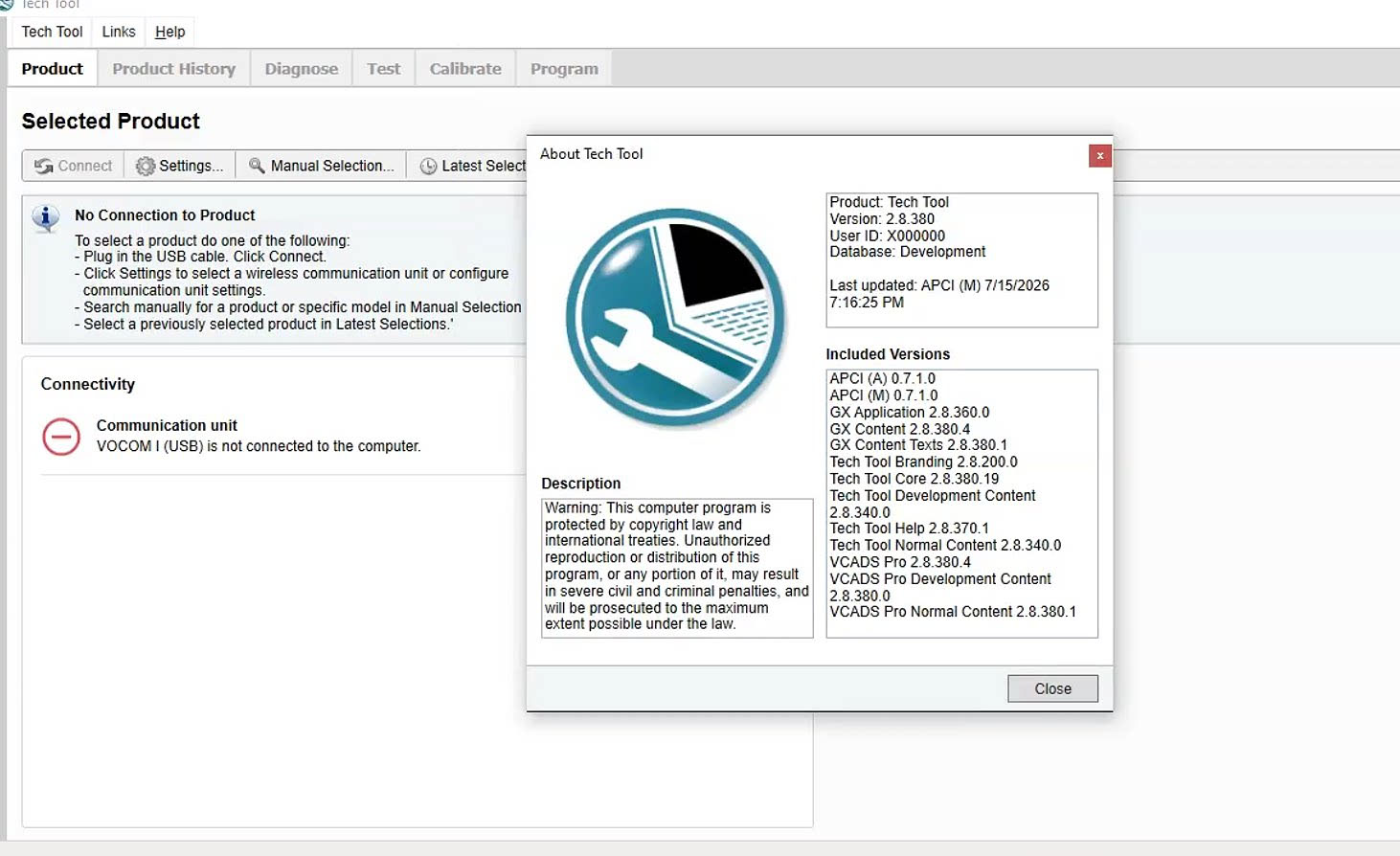Click the Product: Tech Tool line
Screen dimensions: 1400x856
(x=890, y=202)
